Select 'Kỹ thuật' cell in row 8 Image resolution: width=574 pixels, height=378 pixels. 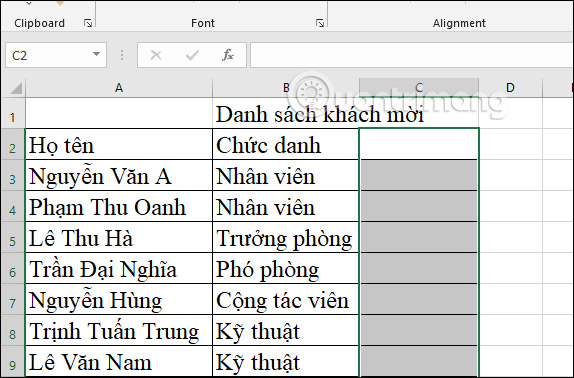point(286,330)
